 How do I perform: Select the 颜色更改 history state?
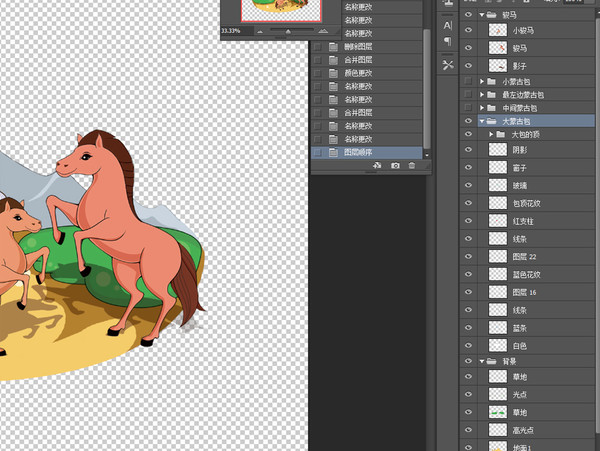(367, 73)
